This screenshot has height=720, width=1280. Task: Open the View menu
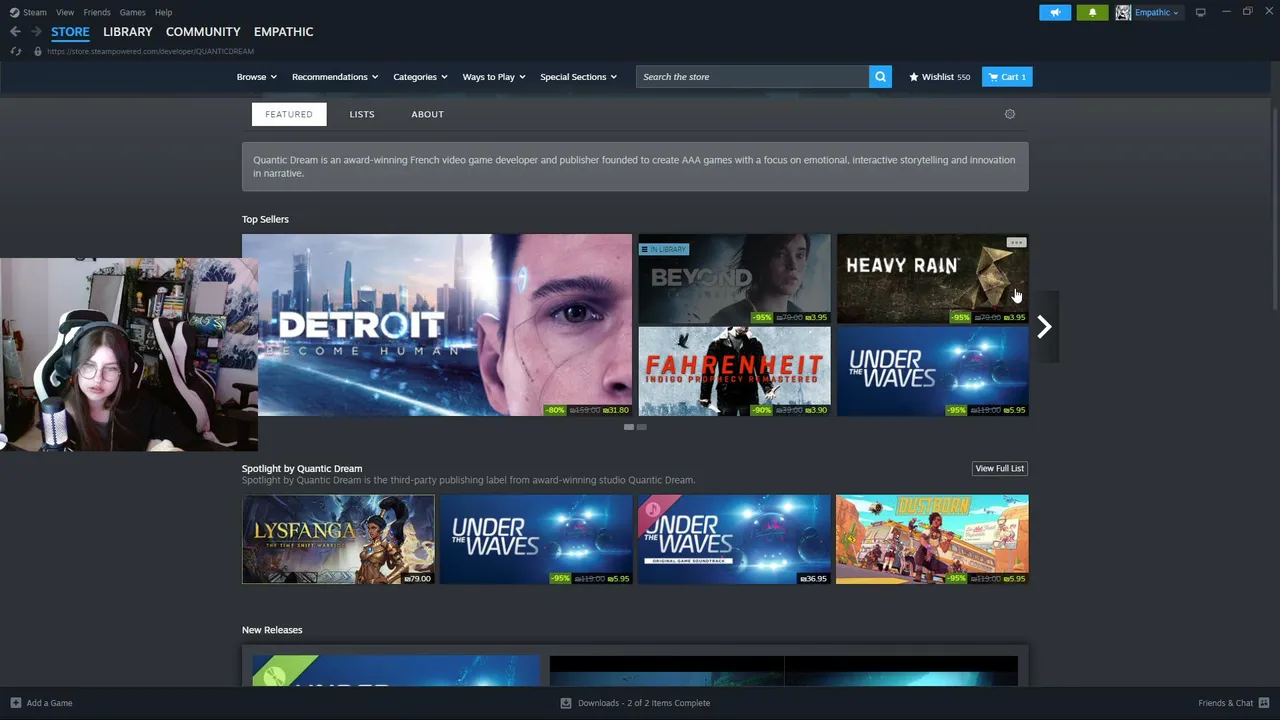[x=65, y=12]
